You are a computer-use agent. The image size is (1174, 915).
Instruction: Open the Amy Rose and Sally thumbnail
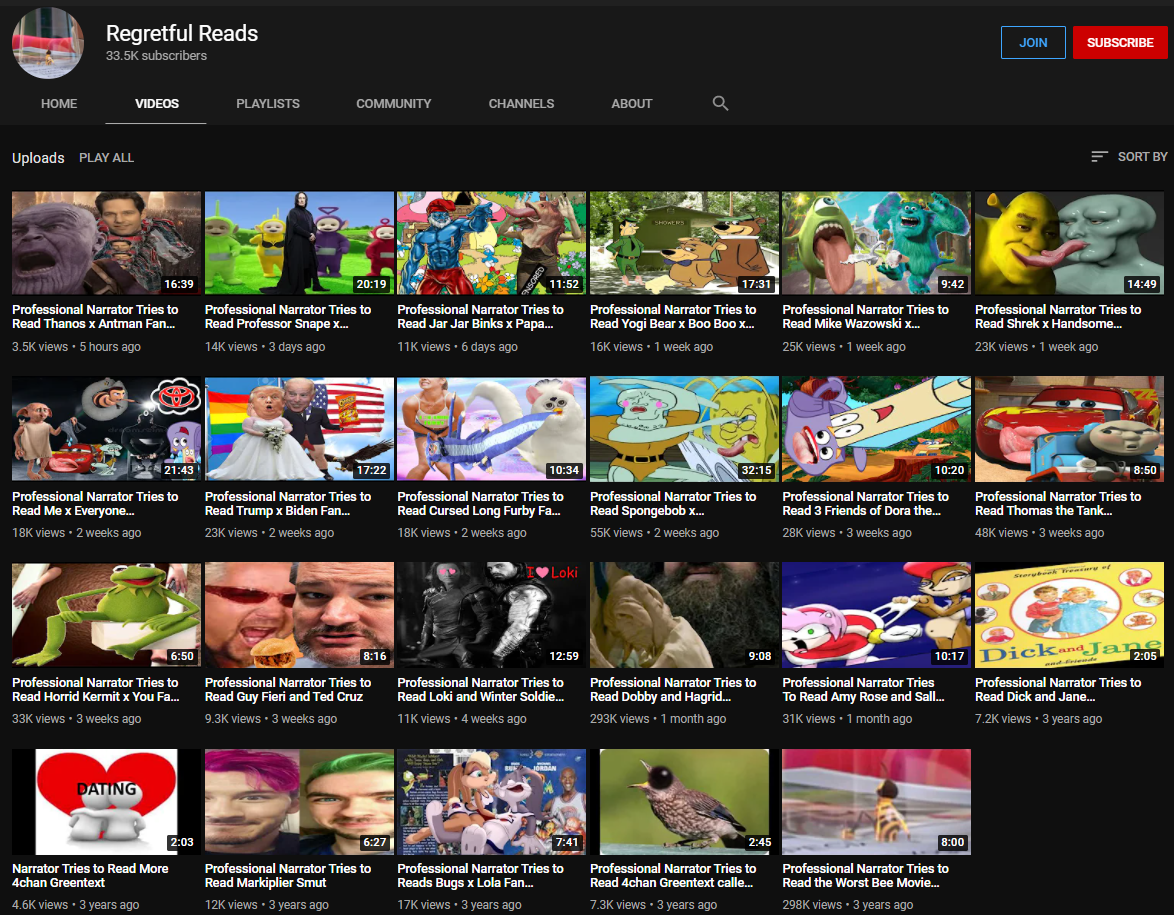(877, 615)
